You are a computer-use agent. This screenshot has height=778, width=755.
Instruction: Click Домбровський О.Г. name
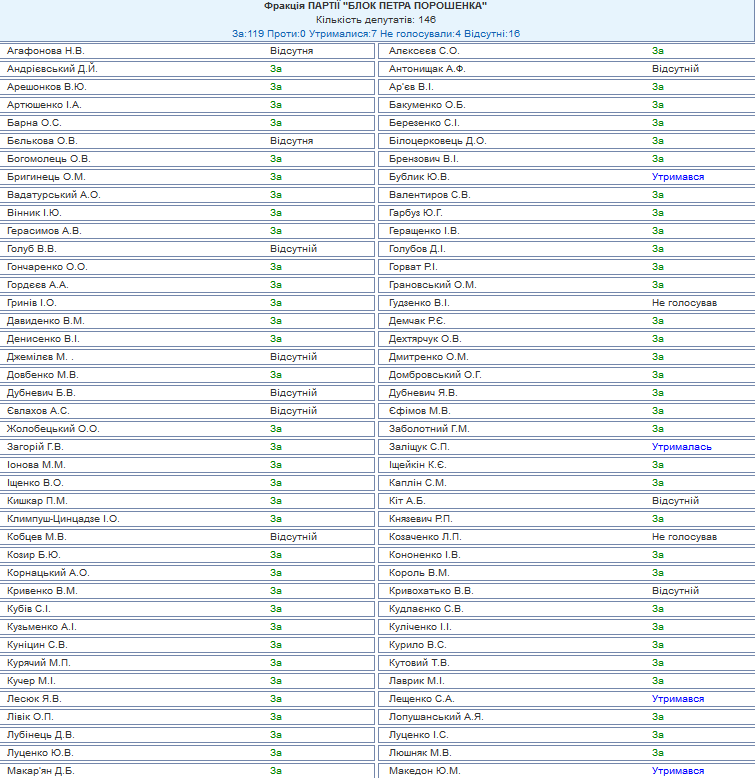pos(435,375)
